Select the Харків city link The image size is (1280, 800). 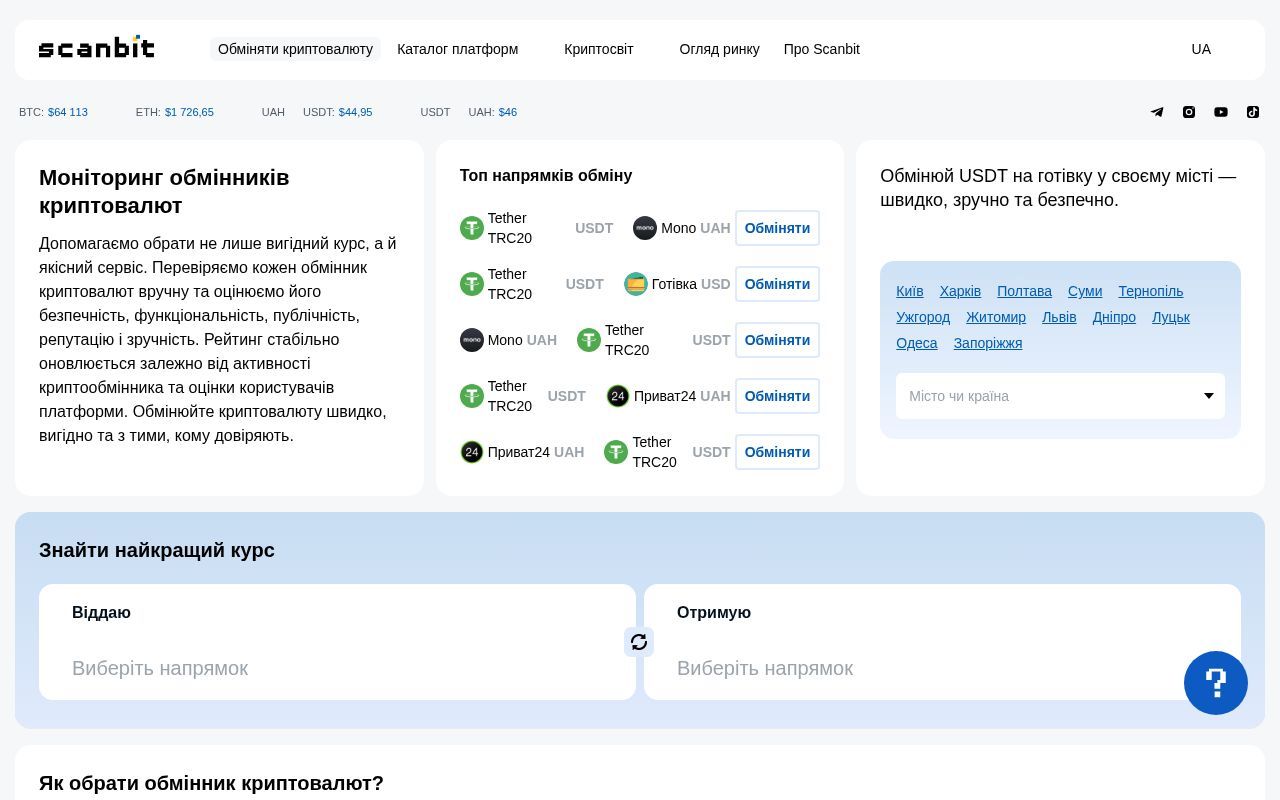pos(960,291)
